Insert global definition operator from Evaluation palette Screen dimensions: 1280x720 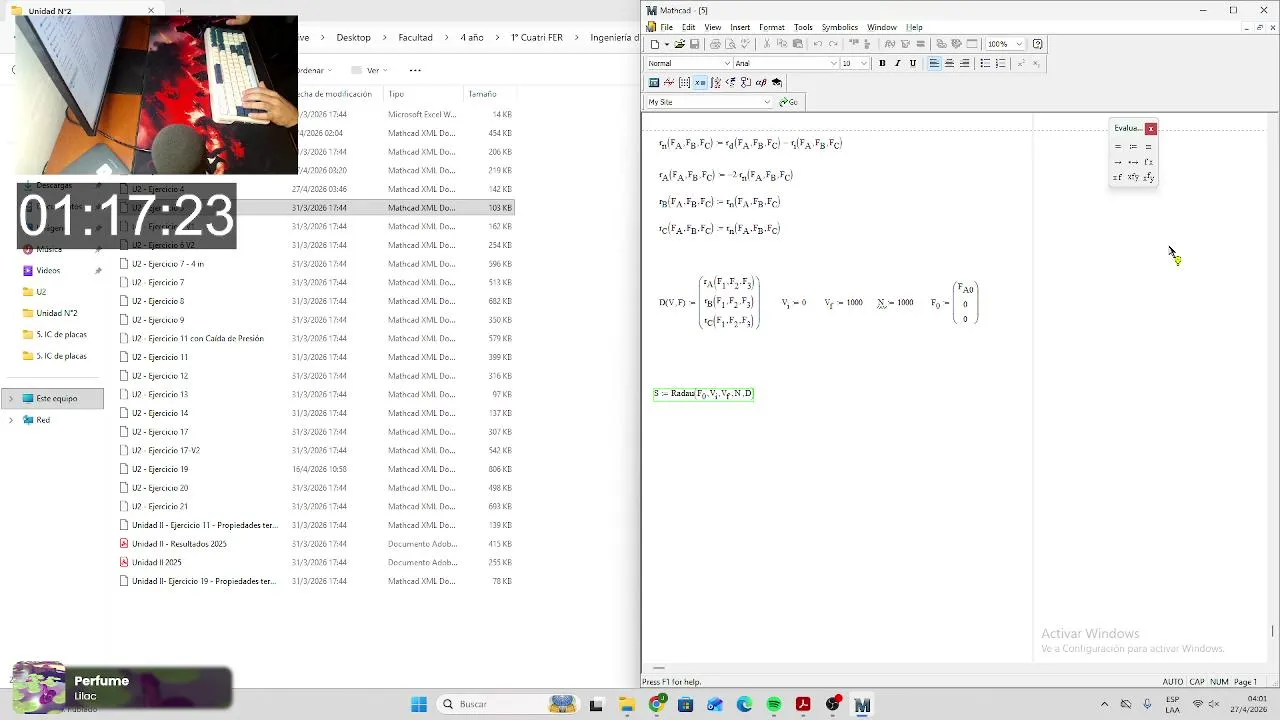tap(1148, 147)
